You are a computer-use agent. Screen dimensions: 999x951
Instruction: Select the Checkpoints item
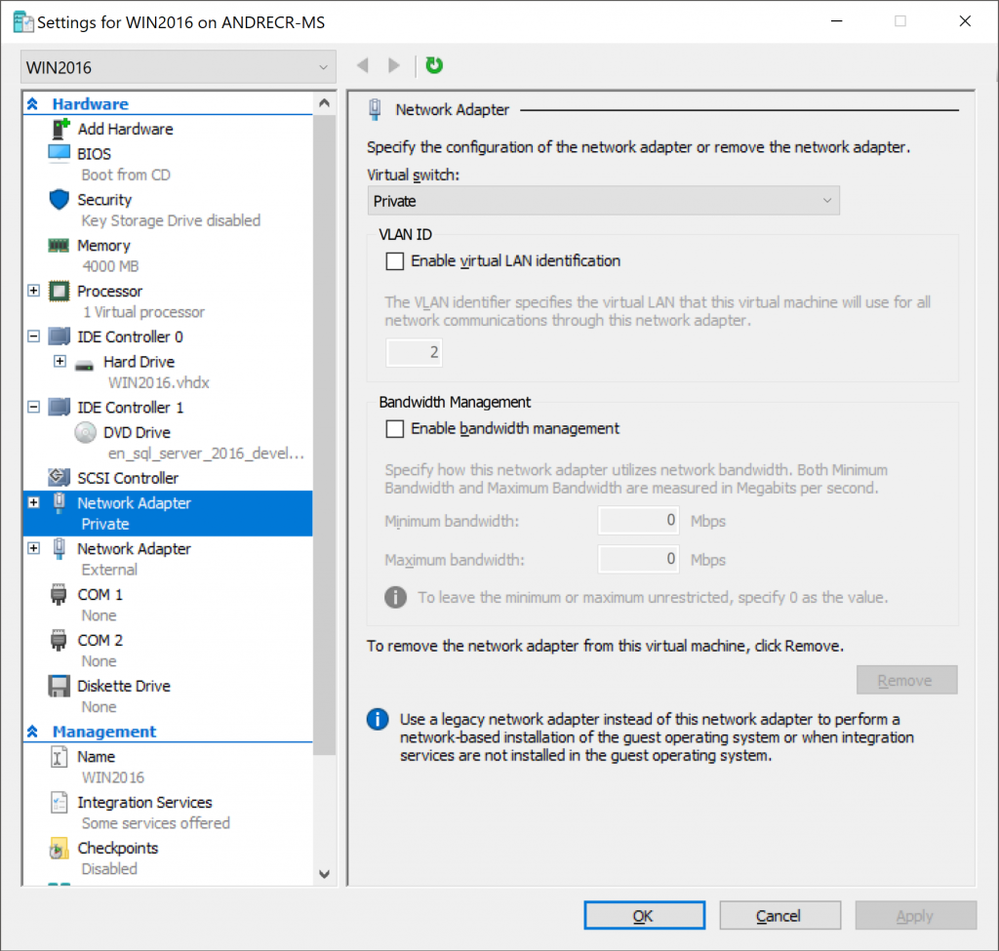pos(118,848)
